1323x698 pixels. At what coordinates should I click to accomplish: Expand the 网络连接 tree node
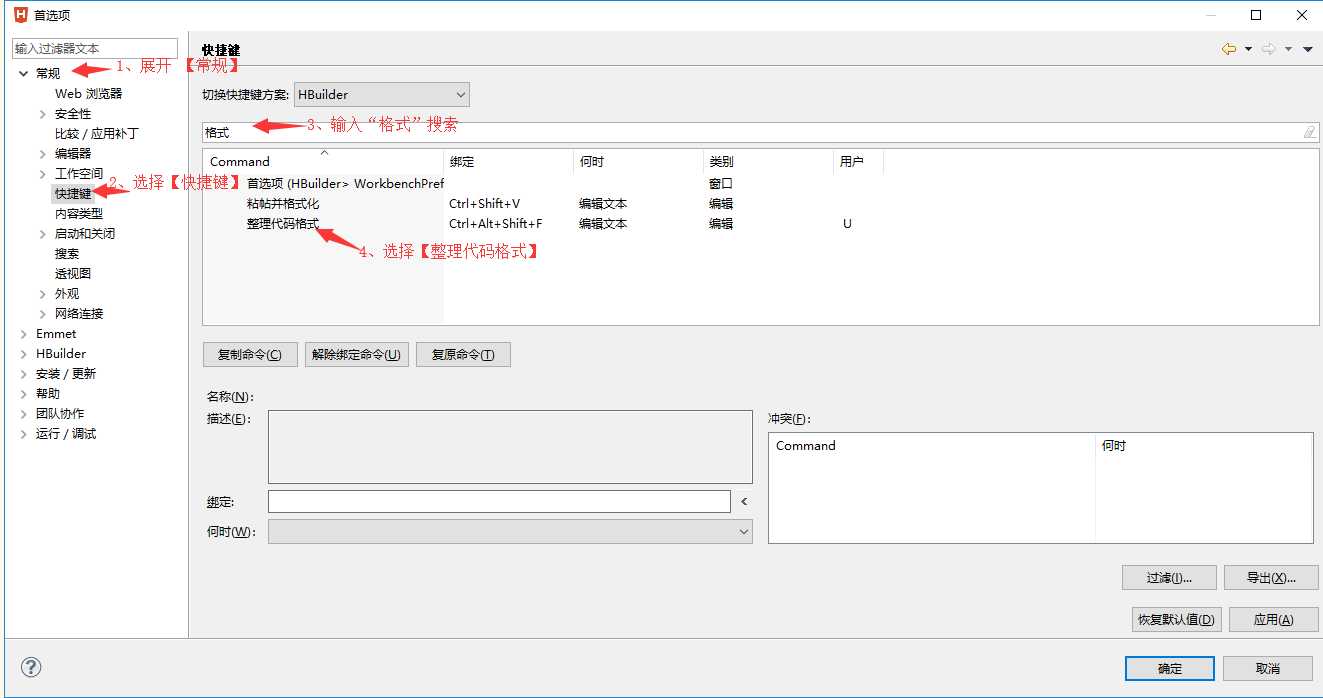pos(42,314)
